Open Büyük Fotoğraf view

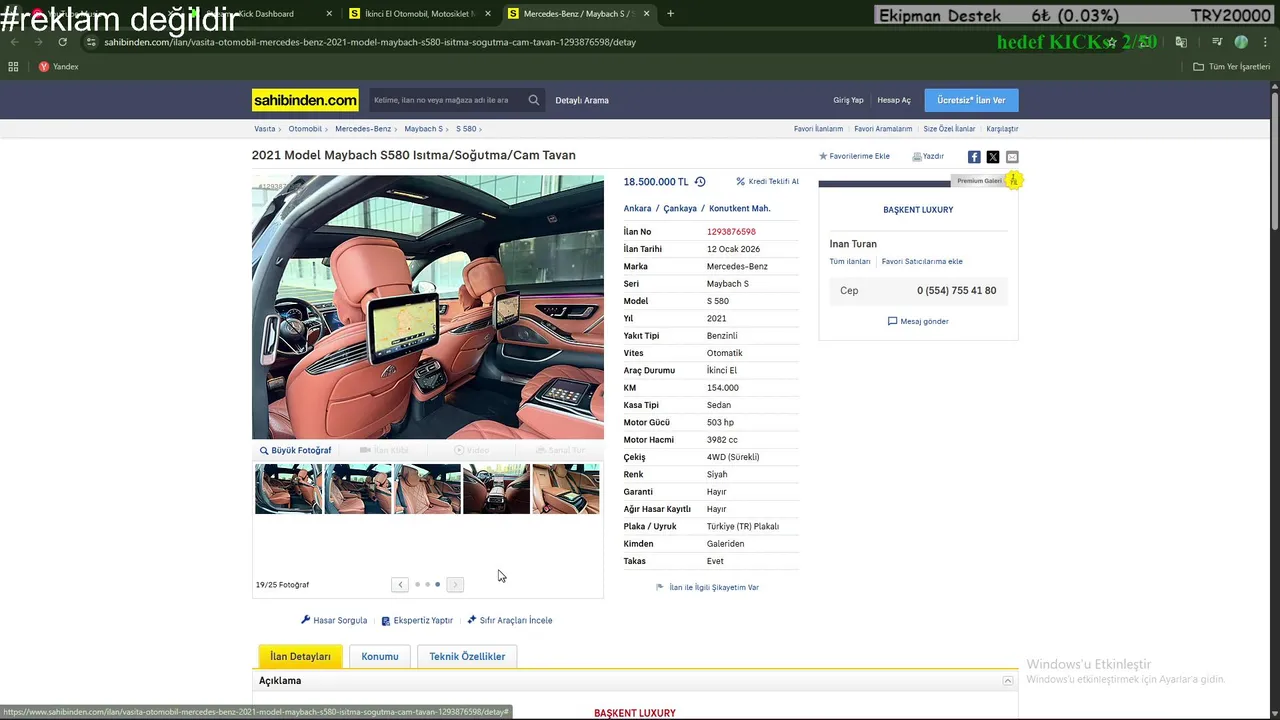click(x=296, y=451)
